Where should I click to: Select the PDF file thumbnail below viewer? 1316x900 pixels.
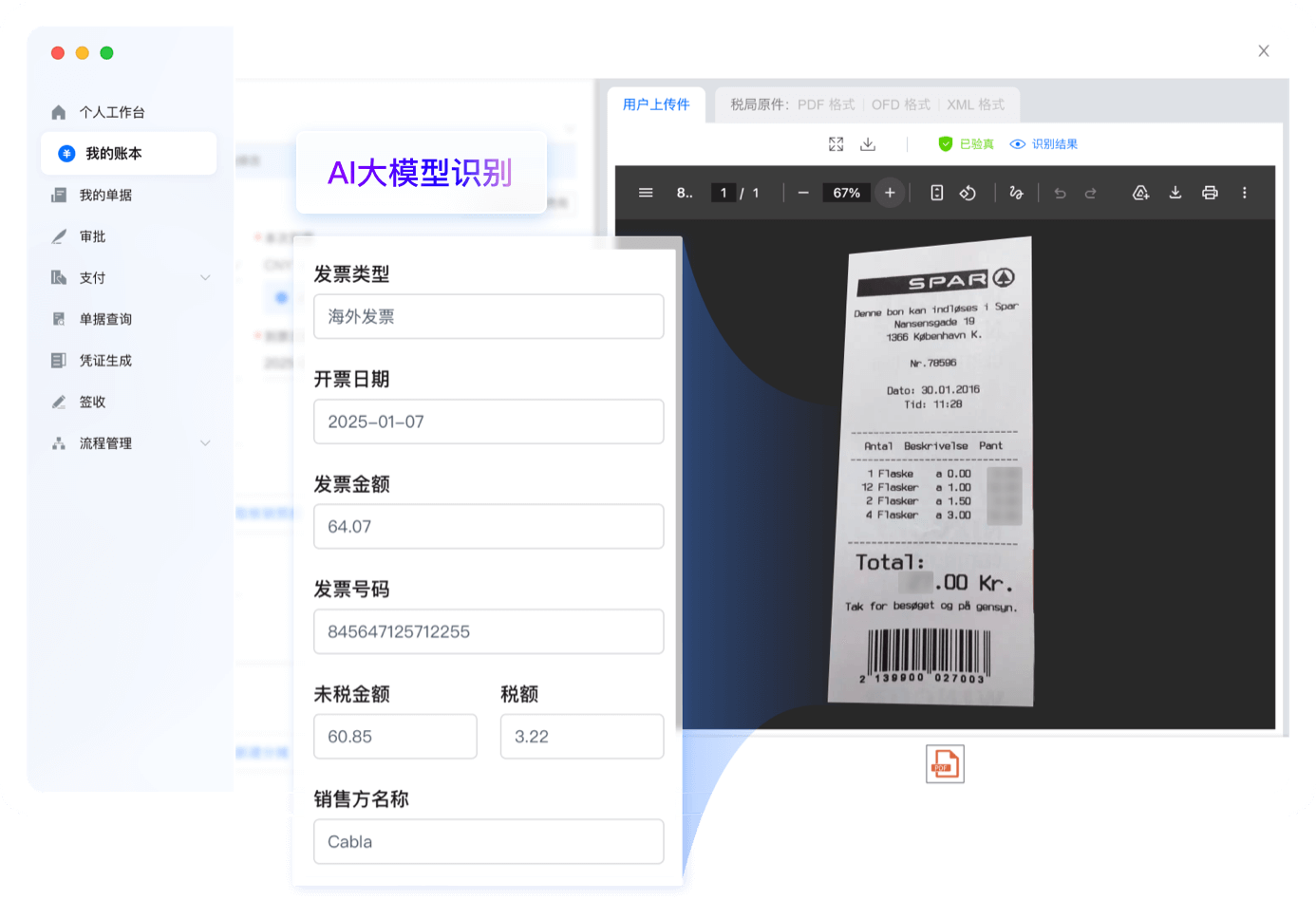click(945, 764)
